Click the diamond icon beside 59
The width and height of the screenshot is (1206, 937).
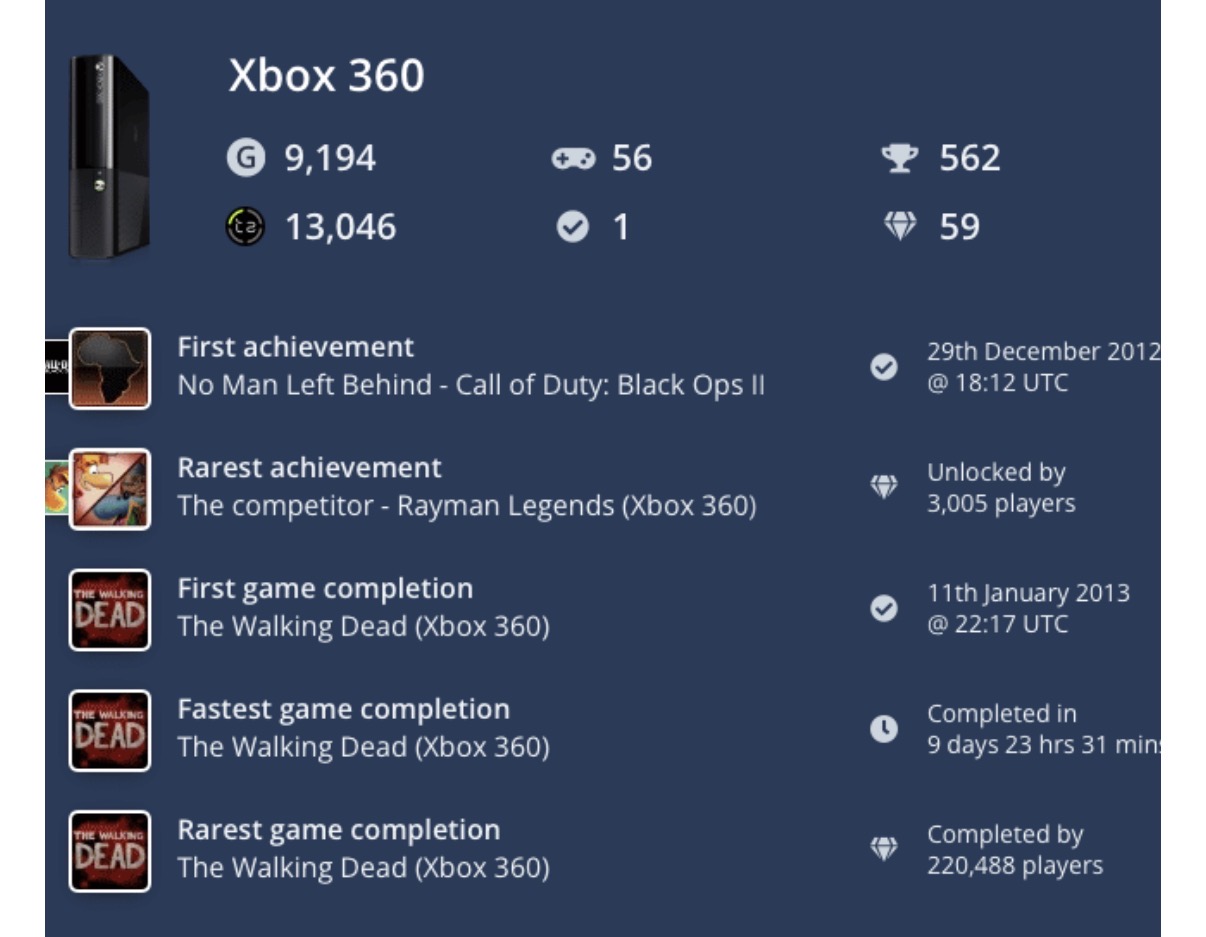click(x=900, y=229)
